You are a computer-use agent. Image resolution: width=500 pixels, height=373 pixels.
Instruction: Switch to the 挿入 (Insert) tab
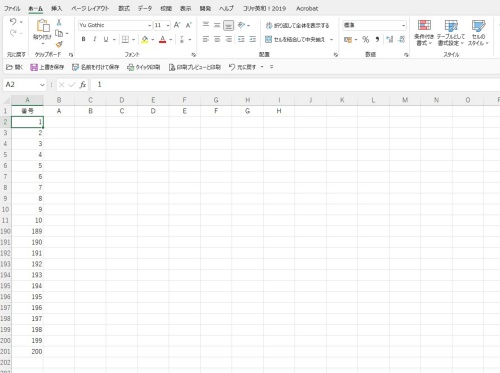[x=56, y=8]
